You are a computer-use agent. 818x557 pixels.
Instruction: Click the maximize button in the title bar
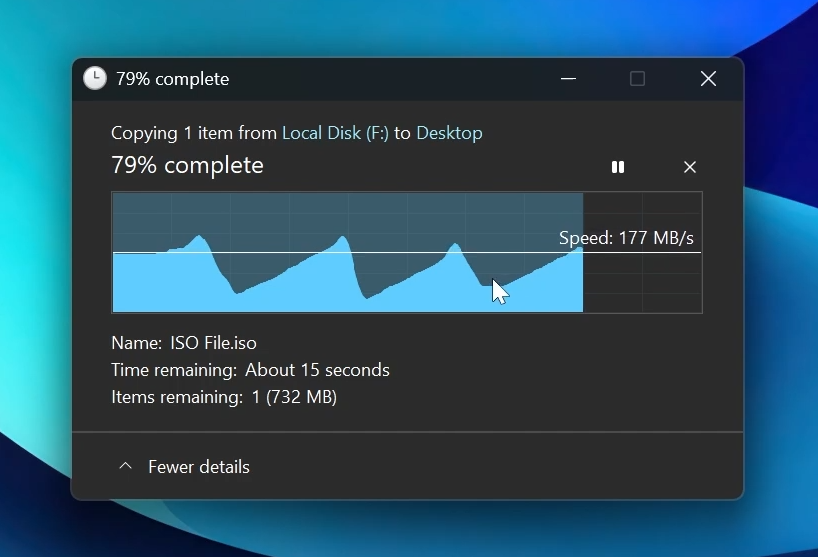pyautogui.click(x=637, y=79)
